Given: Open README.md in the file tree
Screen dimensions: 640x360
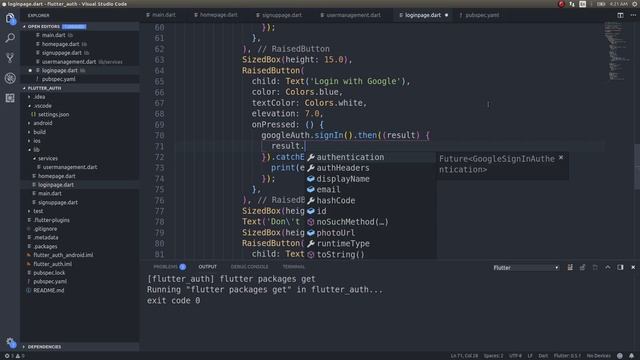Looking at the screenshot, I should (48, 290).
